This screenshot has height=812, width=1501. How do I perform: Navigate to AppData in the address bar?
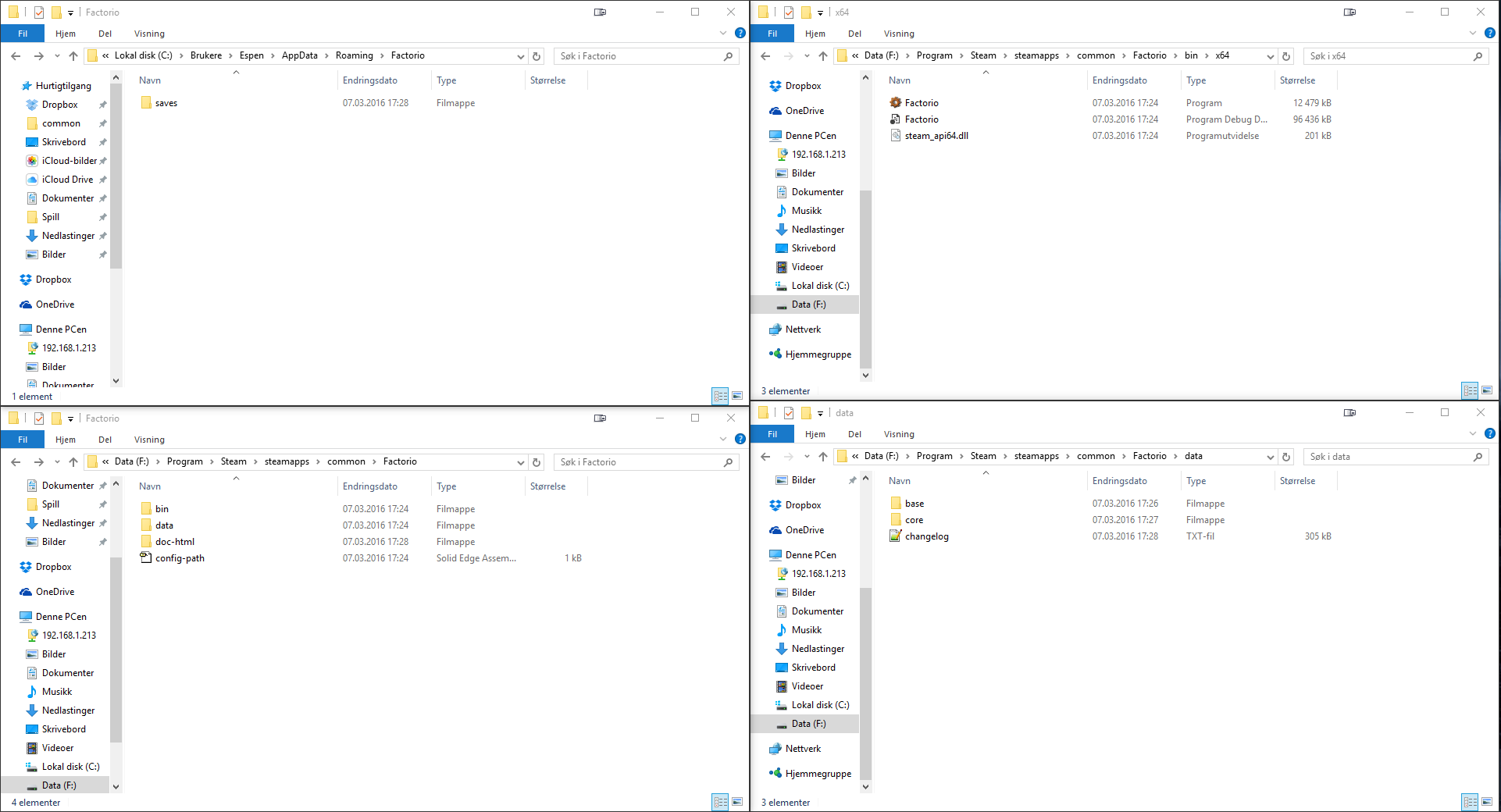[300, 56]
